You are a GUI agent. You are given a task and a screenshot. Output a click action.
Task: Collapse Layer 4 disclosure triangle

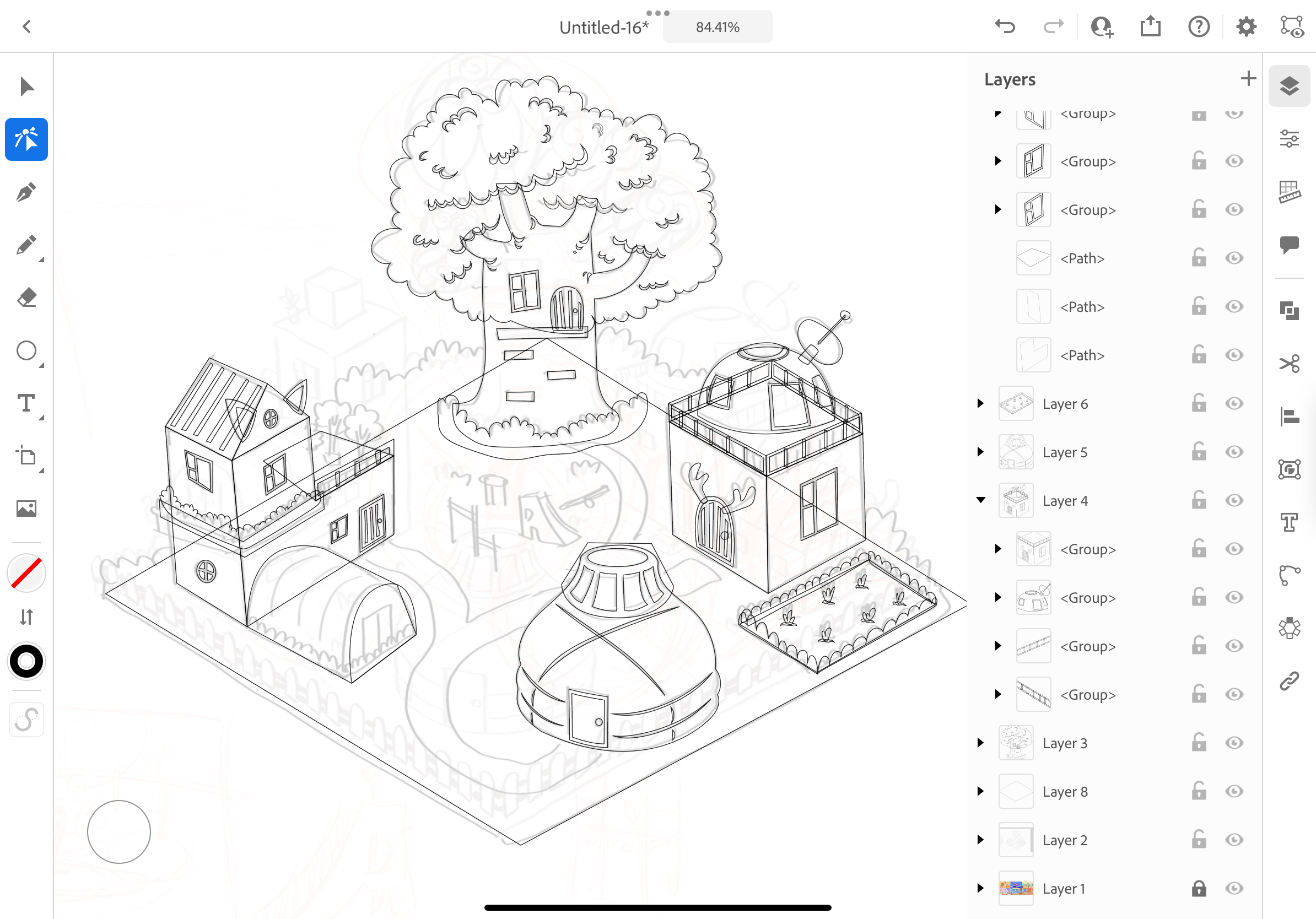(x=981, y=500)
